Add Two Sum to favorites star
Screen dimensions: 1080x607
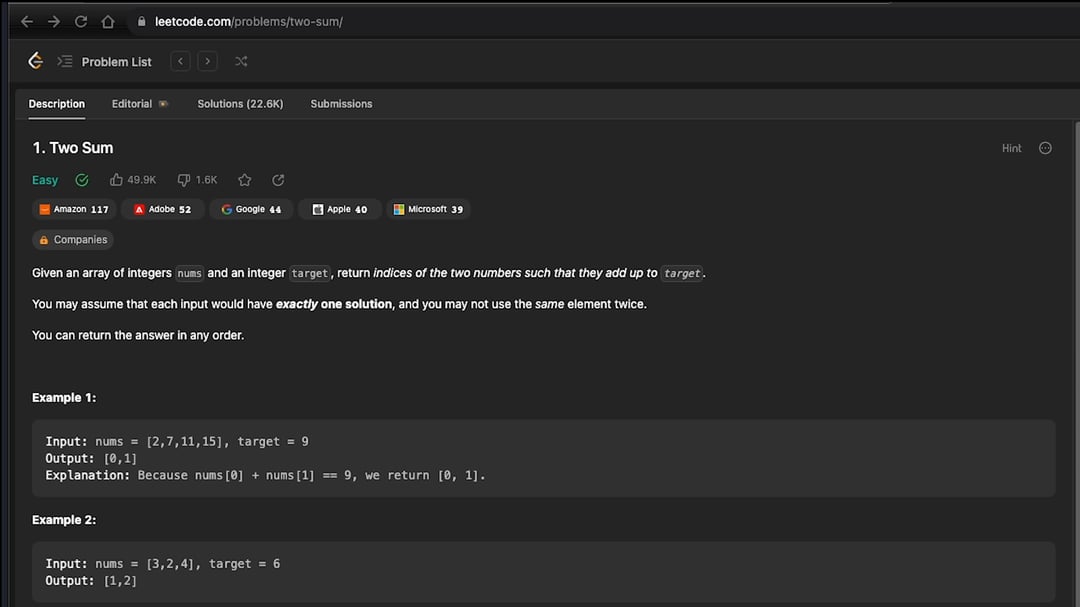click(x=245, y=180)
